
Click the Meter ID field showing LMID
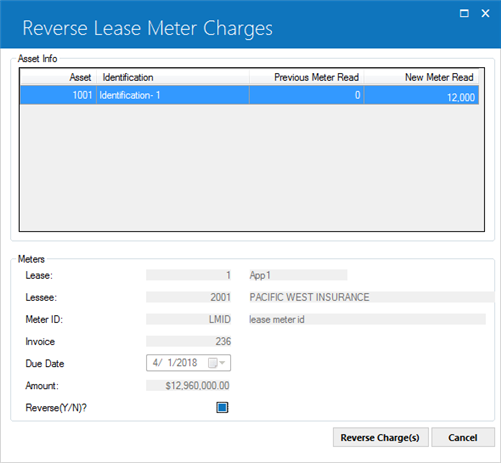click(x=188, y=319)
